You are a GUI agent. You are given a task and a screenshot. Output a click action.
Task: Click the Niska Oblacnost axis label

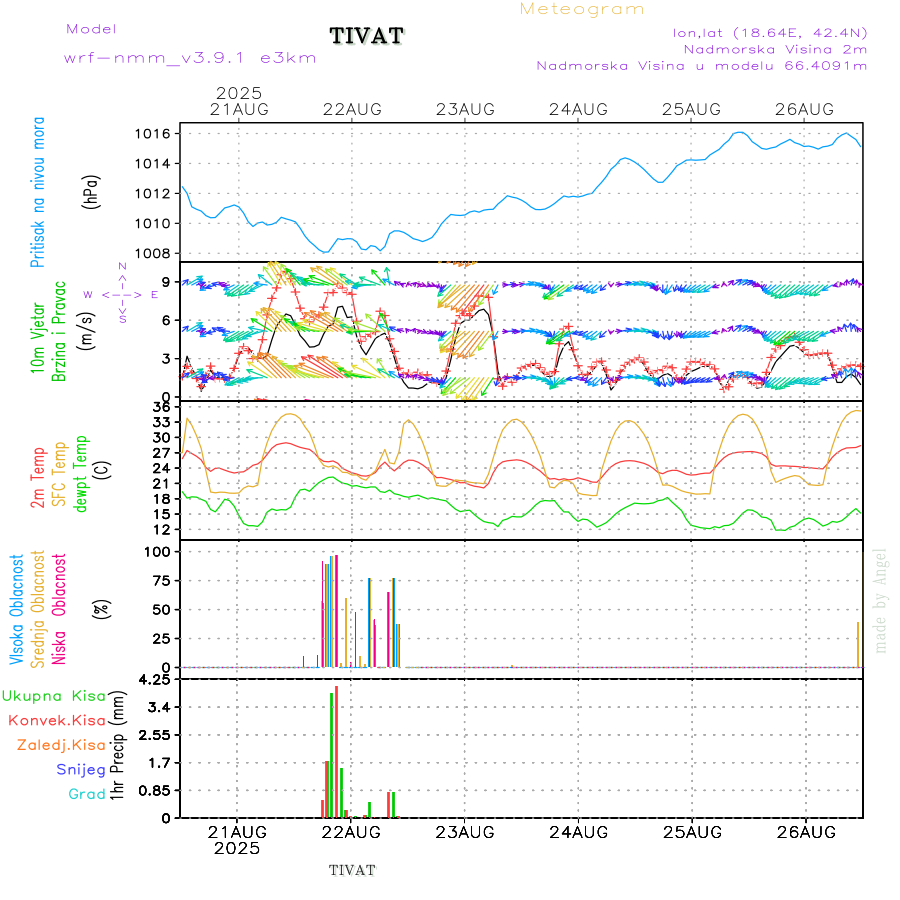click(60, 607)
